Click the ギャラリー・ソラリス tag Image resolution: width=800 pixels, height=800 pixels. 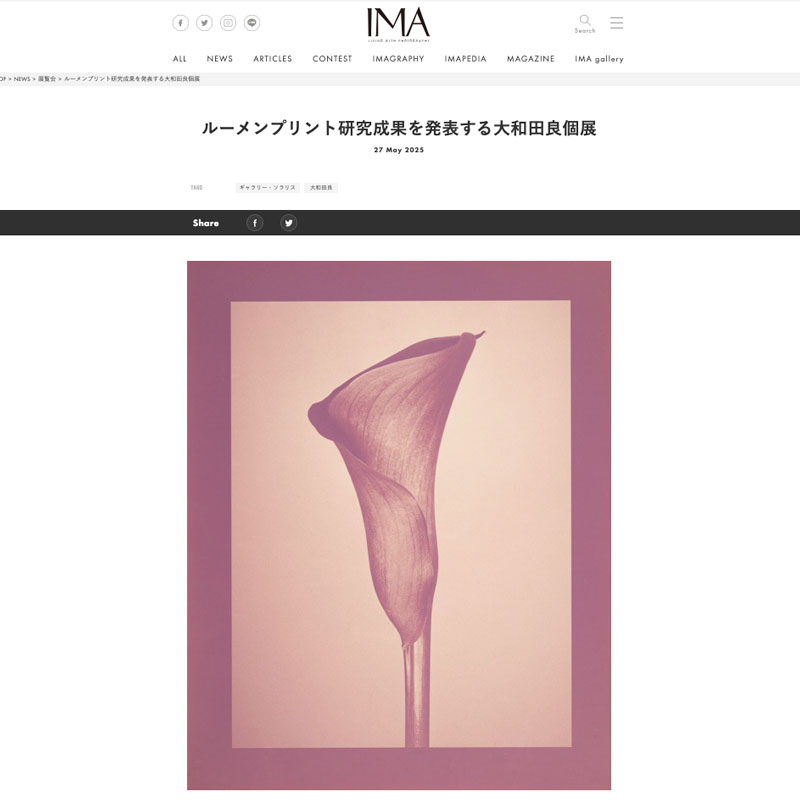click(x=267, y=188)
